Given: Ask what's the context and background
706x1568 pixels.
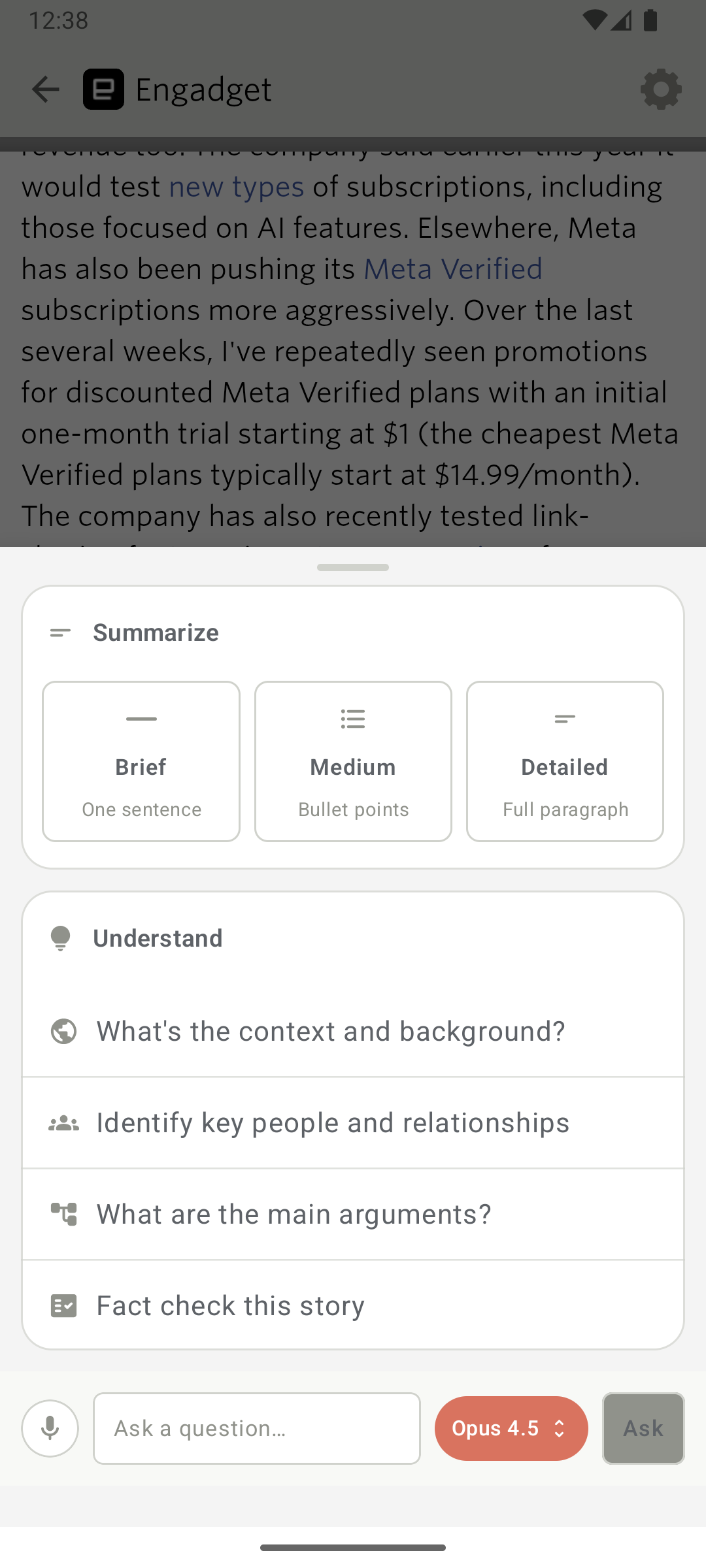Looking at the screenshot, I should click(331, 1031).
